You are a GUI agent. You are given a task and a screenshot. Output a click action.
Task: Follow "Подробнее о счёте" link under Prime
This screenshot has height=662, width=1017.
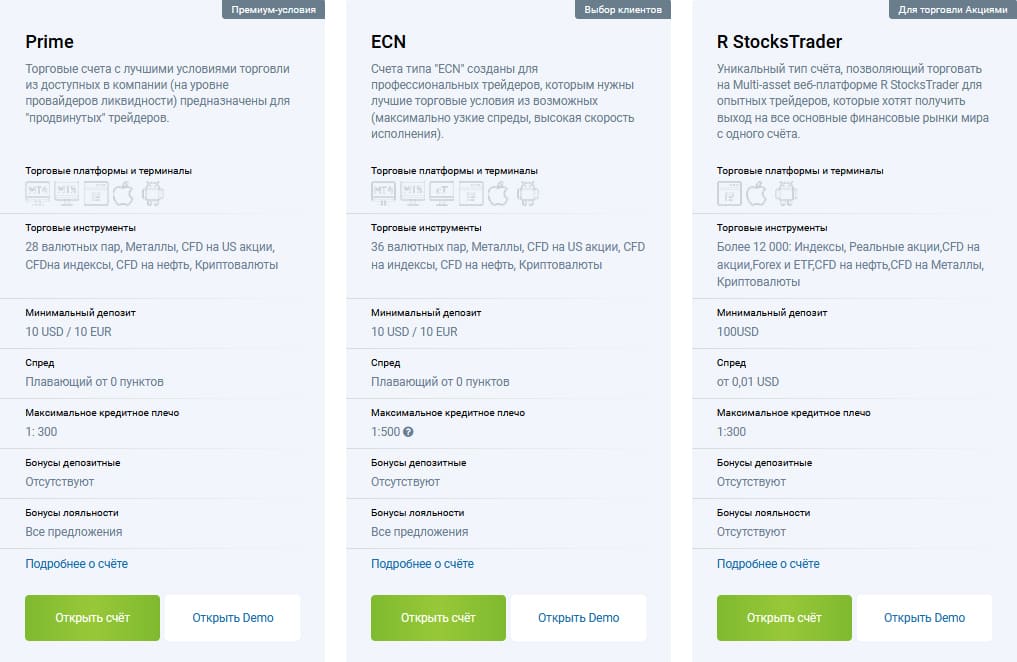tap(76, 564)
